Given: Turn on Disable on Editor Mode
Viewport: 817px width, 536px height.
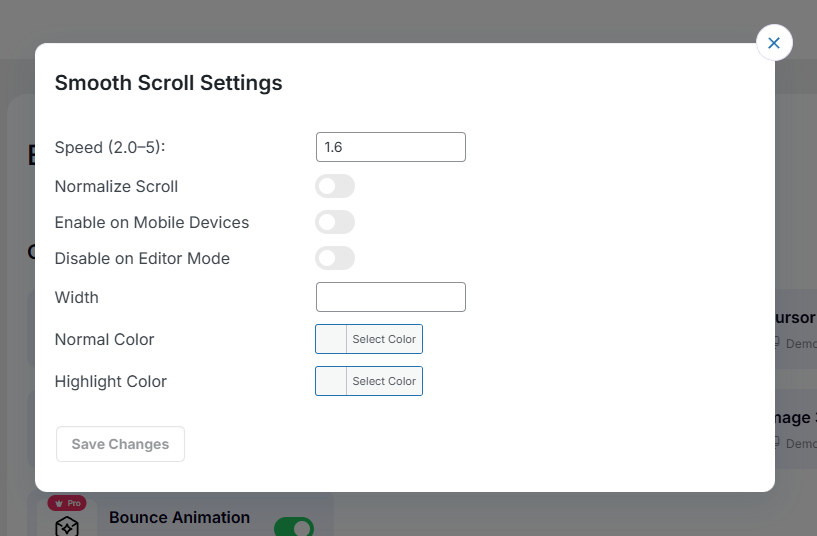Looking at the screenshot, I should 335,258.
